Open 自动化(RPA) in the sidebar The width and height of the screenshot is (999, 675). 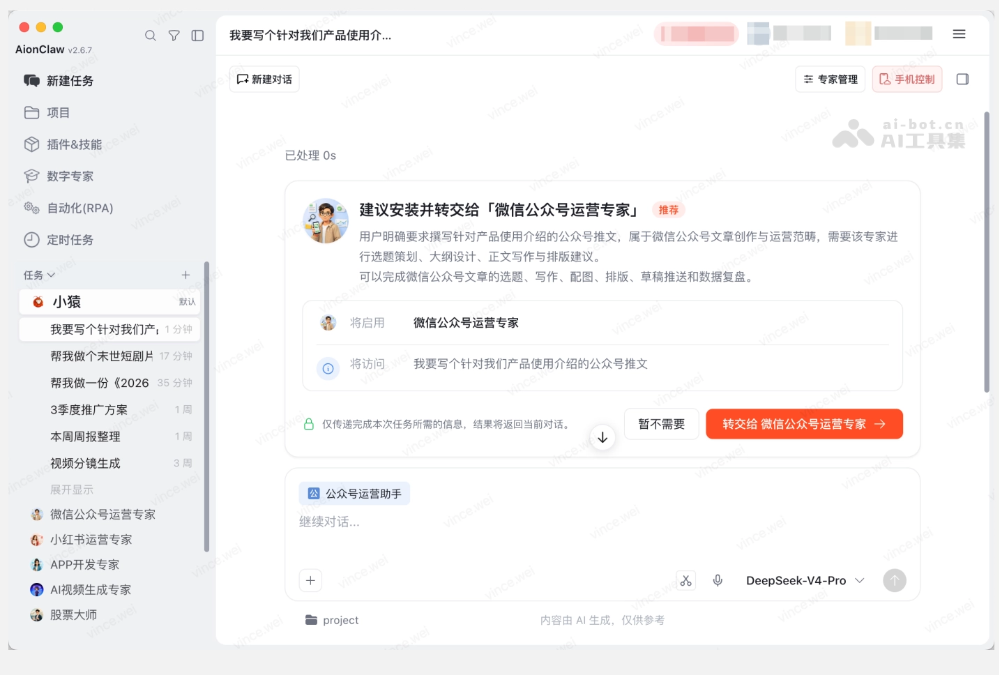point(68,208)
